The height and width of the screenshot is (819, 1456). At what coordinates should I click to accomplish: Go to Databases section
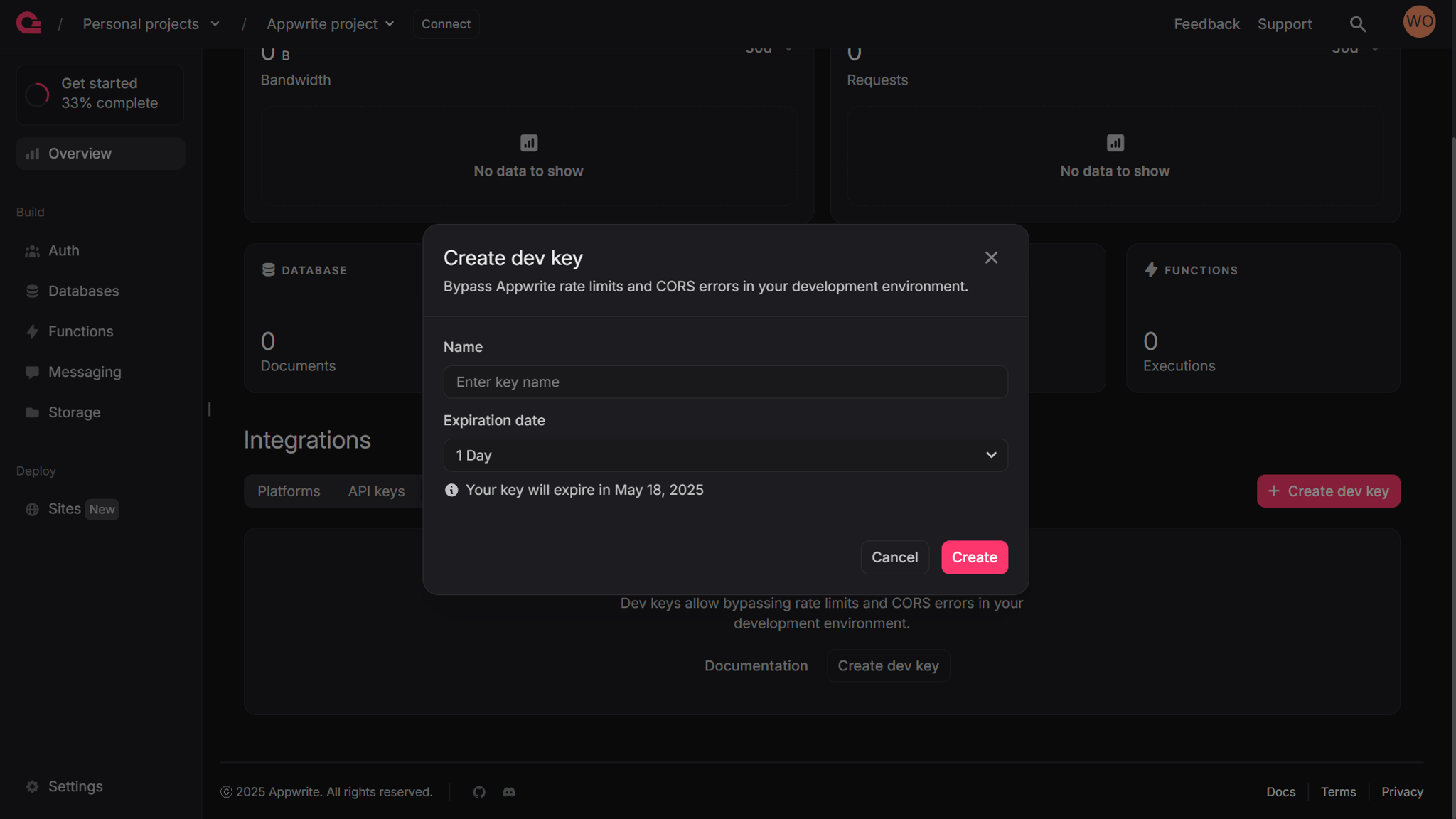(100, 291)
